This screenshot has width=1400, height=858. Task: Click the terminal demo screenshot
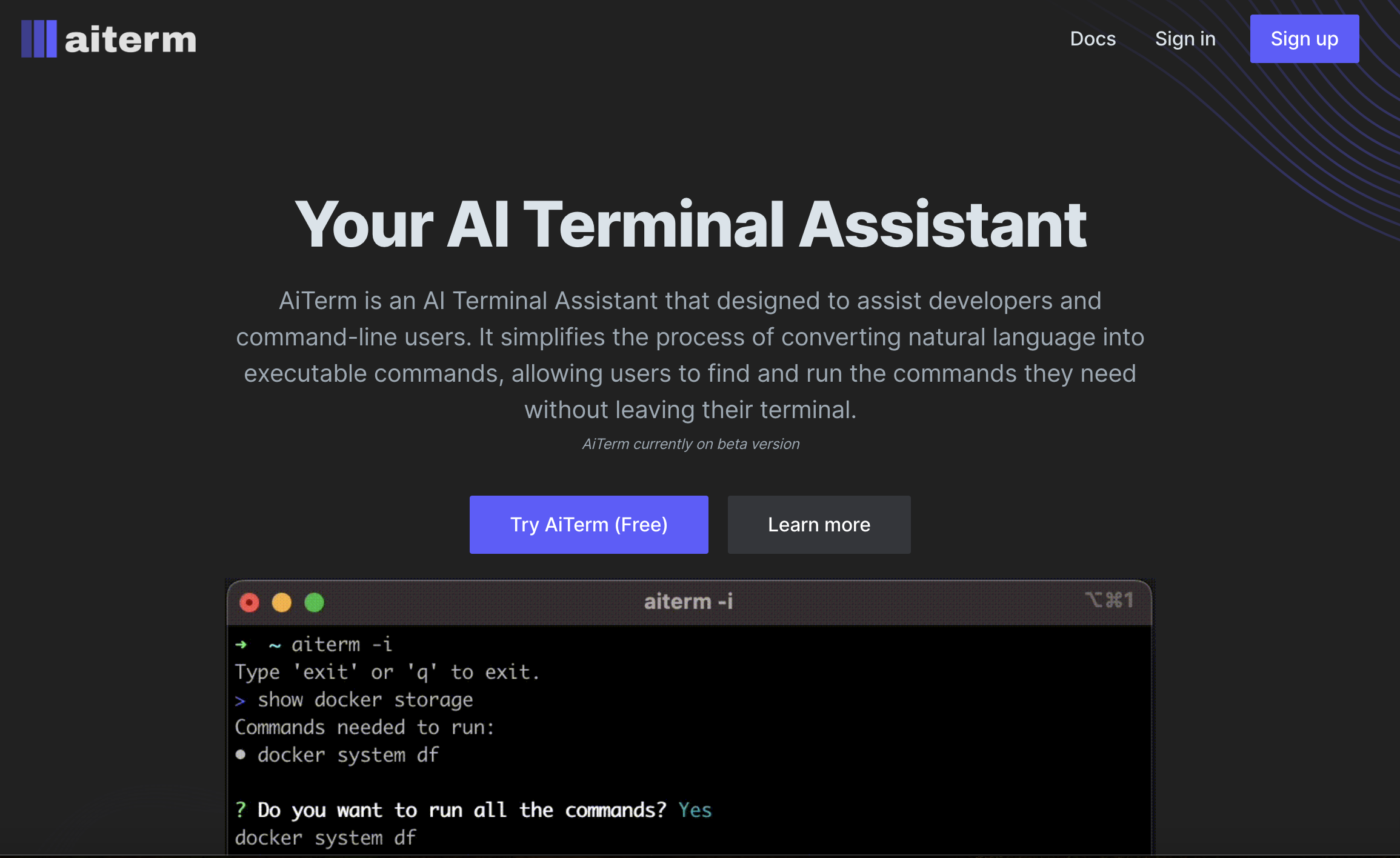click(689, 717)
